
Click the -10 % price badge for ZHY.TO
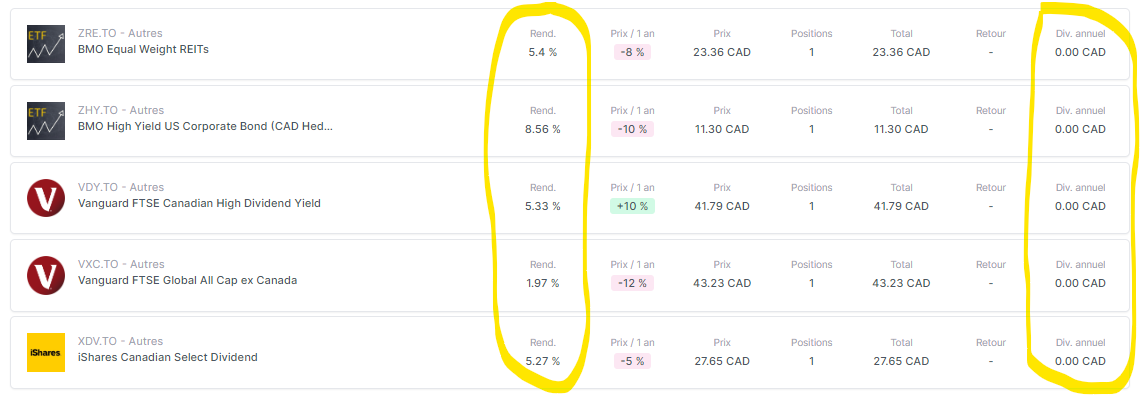tap(632, 129)
